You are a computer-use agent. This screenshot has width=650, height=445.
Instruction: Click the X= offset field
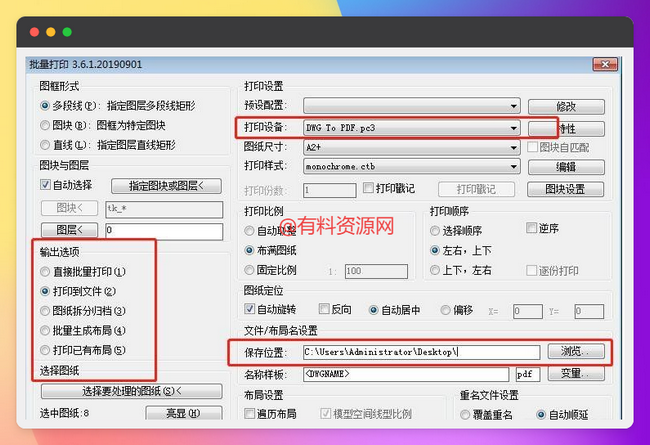pyautogui.click(x=528, y=311)
